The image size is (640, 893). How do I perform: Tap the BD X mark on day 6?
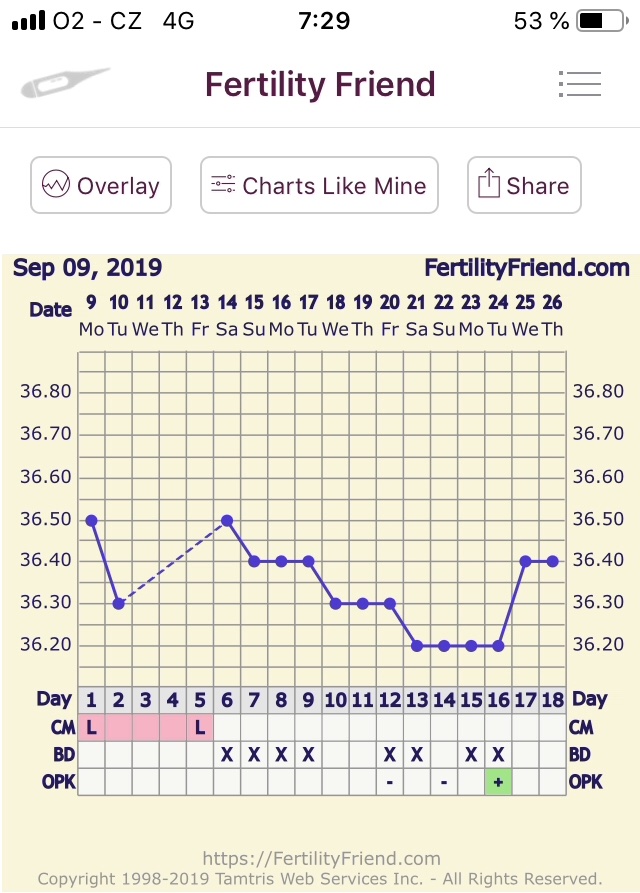coord(227,755)
